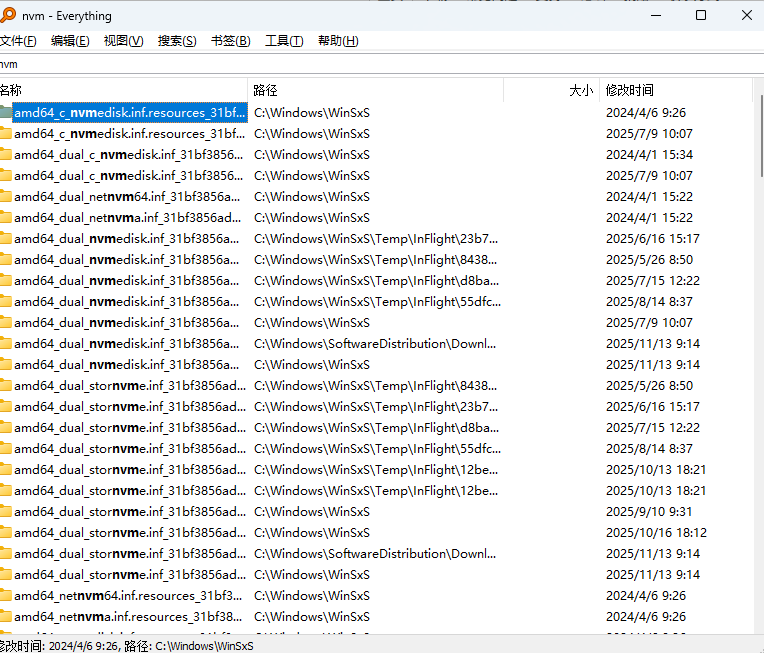
Task: Click folder icon of amd64_netnvma.inf.resources entry
Action: pos(5,617)
